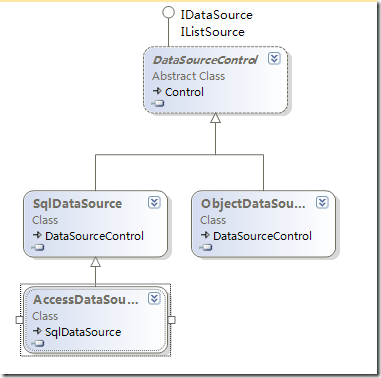This screenshot has height=378, width=381.
Task: Expand the AccessDataSource class chevron
Action: click(154, 298)
